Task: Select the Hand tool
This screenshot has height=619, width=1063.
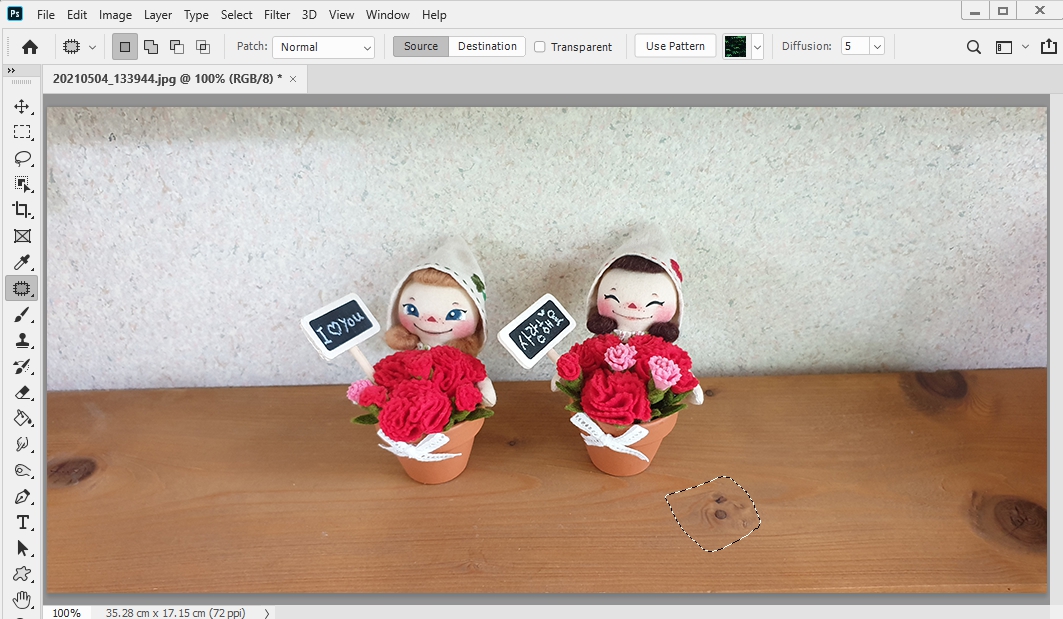Action: coord(22,599)
